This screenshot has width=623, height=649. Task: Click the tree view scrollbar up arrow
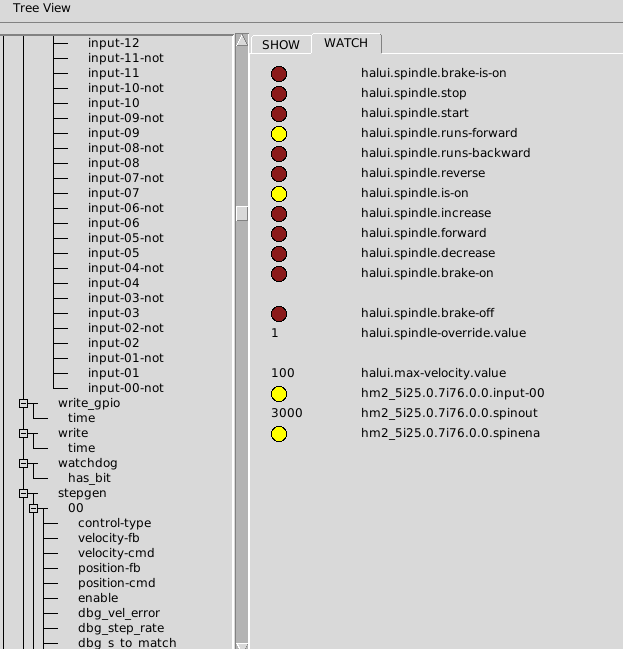coord(241,41)
